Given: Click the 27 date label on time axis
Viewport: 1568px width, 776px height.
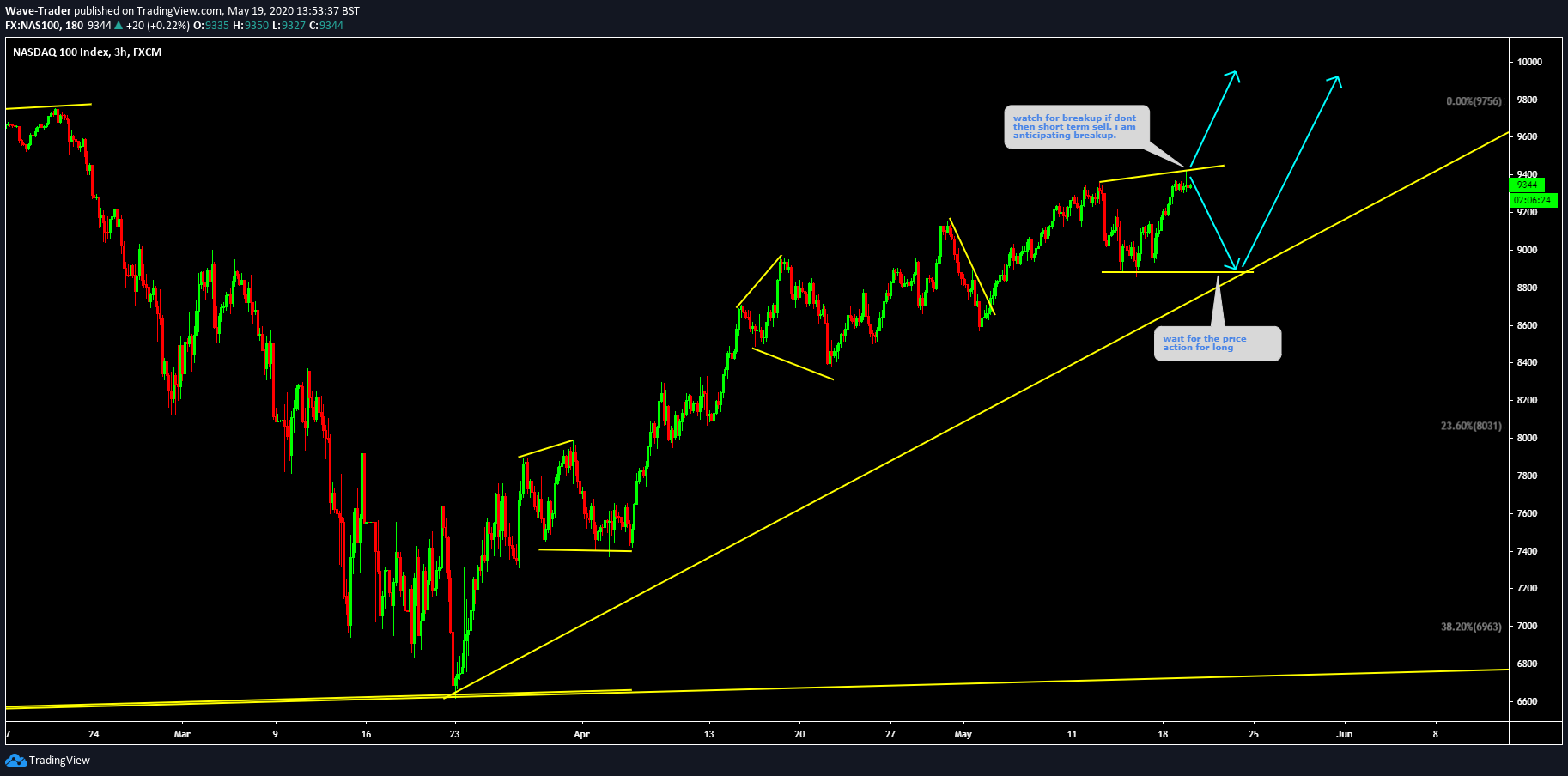Looking at the screenshot, I should click(x=890, y=734).
